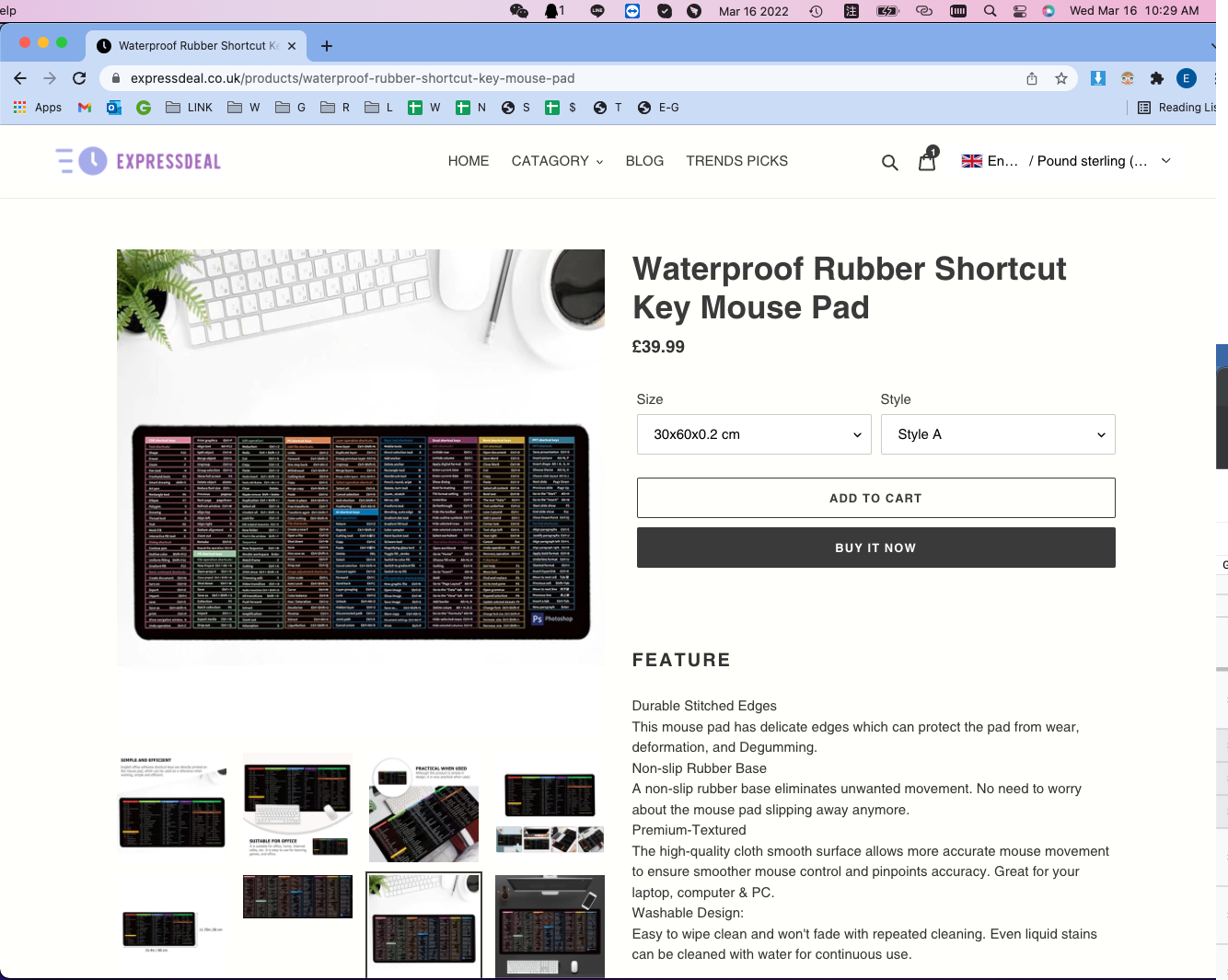Image resolution: width=1228 pixels, height=980 pixels.
Task: Click the share page icon in address bar
Action: point(1032,78)
